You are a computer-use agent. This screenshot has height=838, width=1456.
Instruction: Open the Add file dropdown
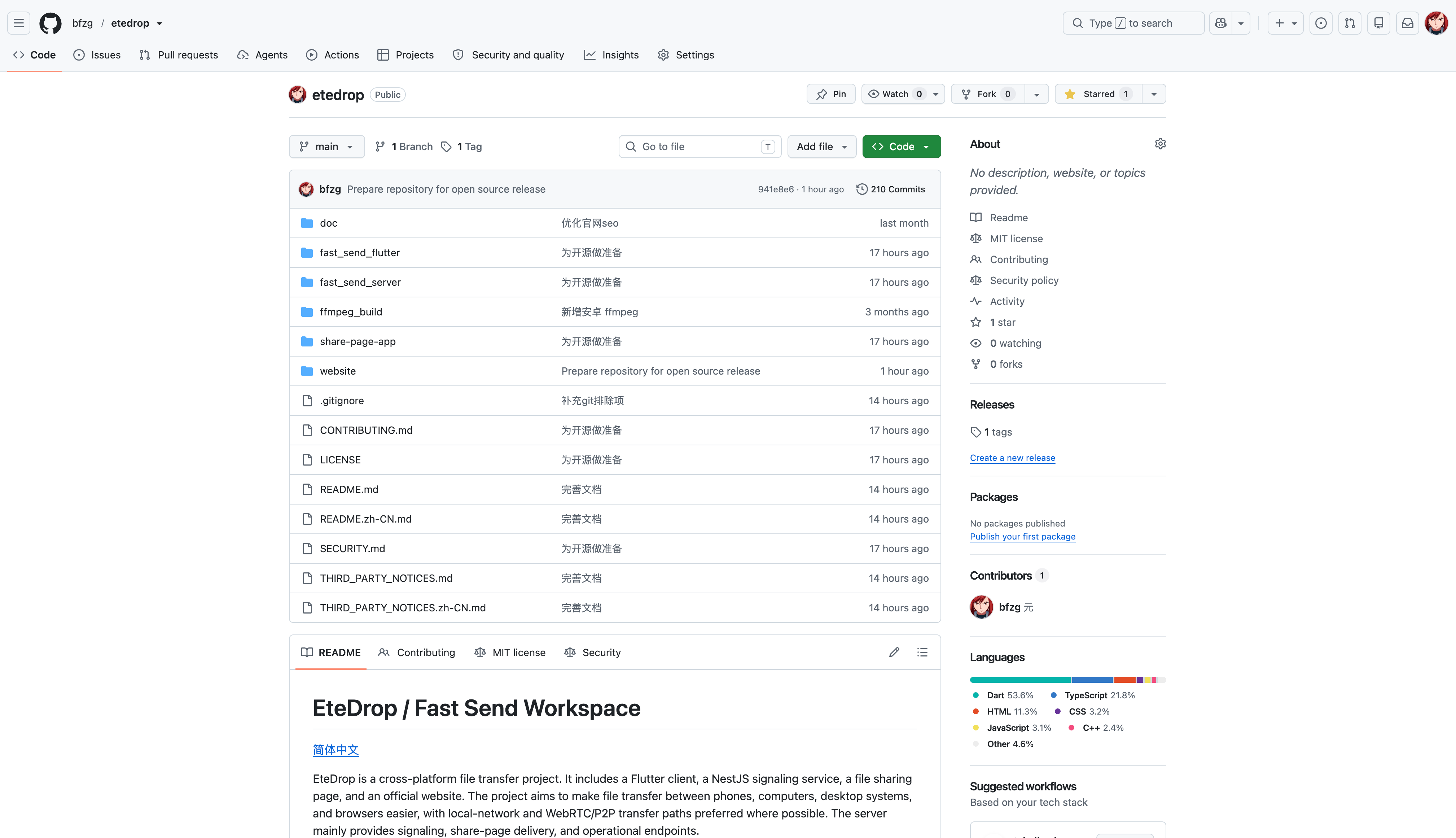(821, 147)
